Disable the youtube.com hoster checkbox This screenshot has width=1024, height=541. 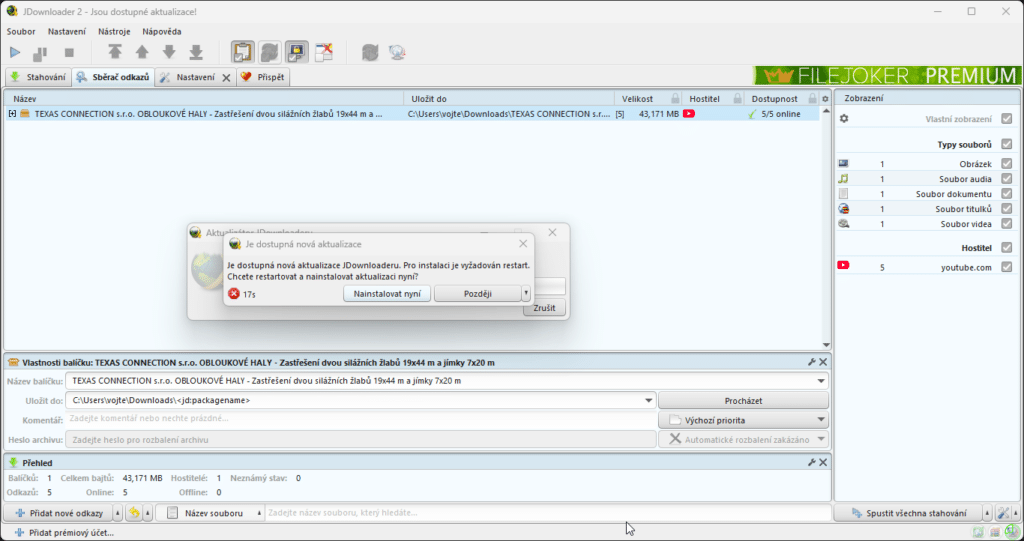(1006, 267)
